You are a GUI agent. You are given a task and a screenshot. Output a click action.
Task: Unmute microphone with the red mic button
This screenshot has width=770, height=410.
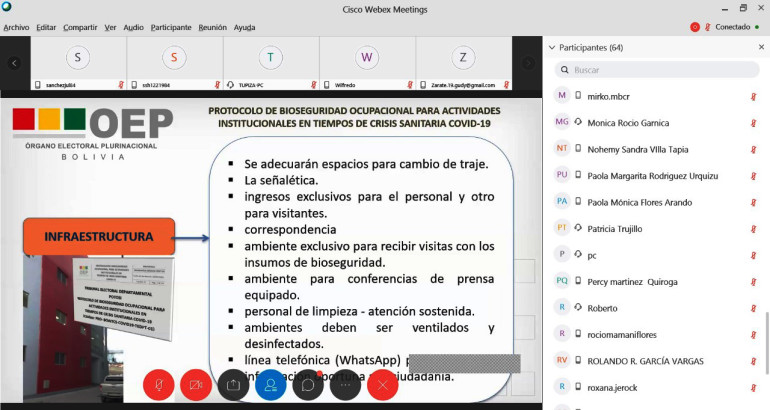[158, 384]
